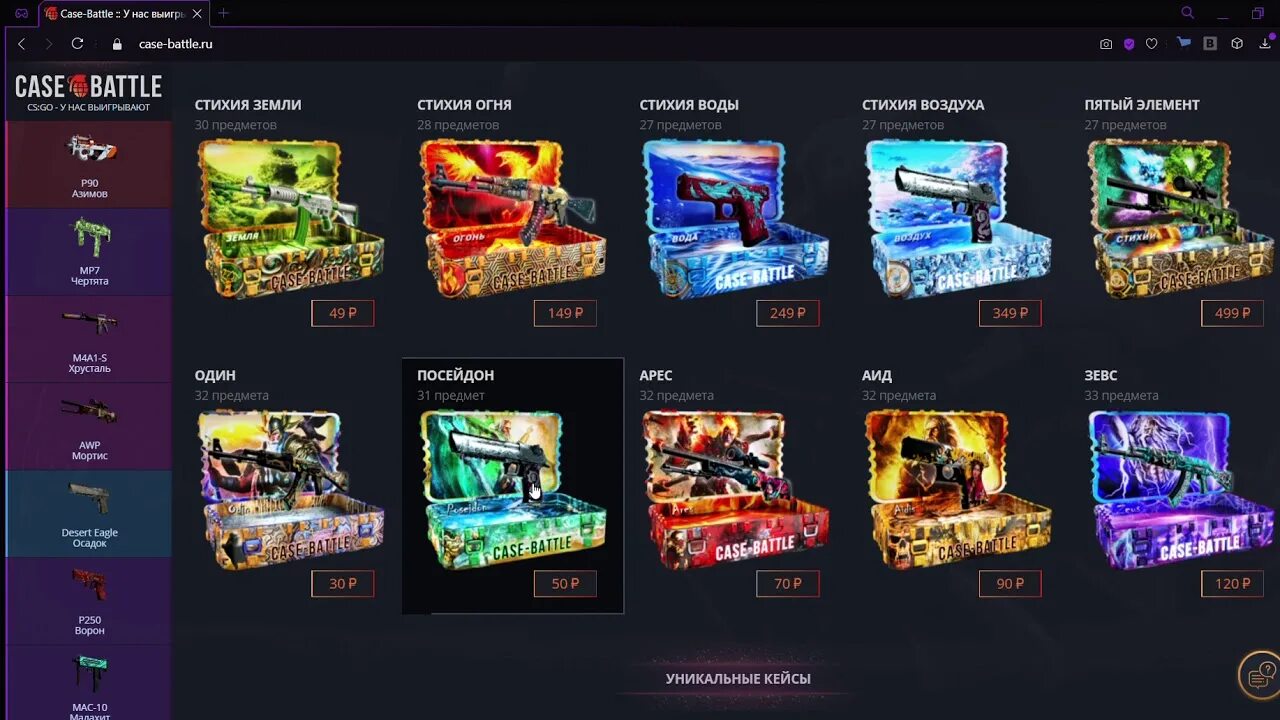Open the Посейдон case thumbnail
Screen dimensions: 1280x720
[513, 490]
